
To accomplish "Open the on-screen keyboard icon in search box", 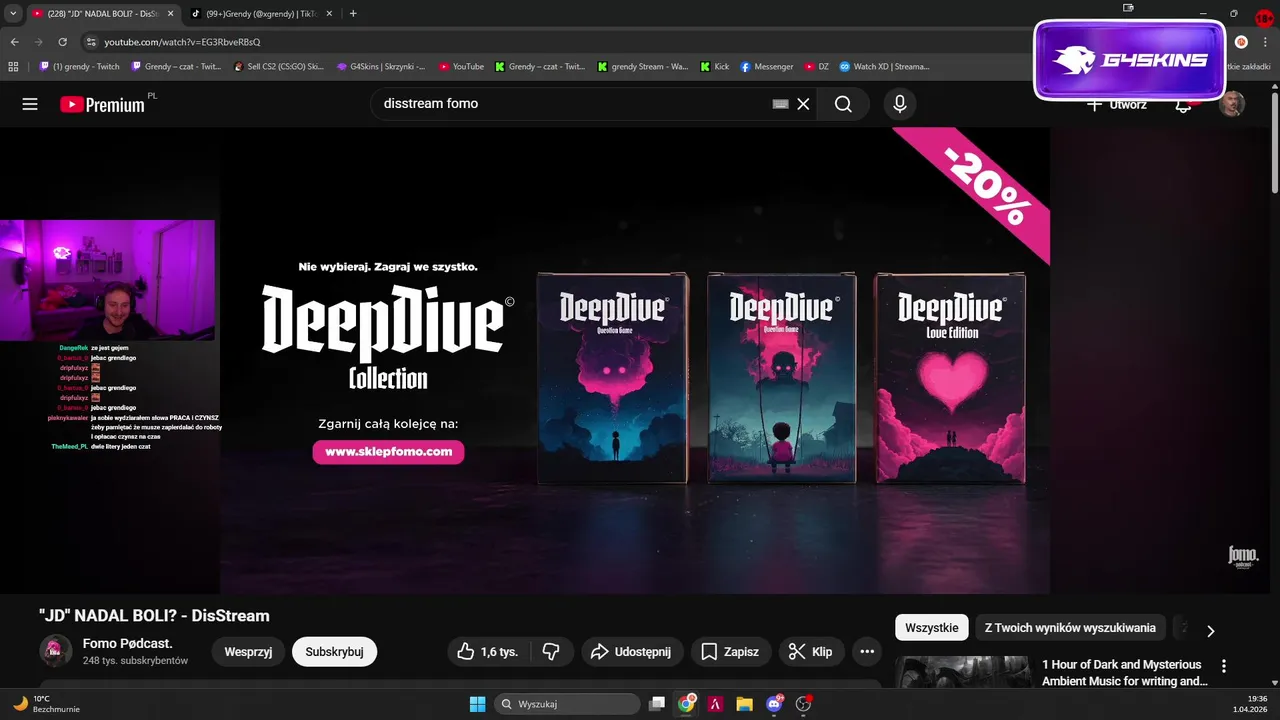I will [781, 104].
